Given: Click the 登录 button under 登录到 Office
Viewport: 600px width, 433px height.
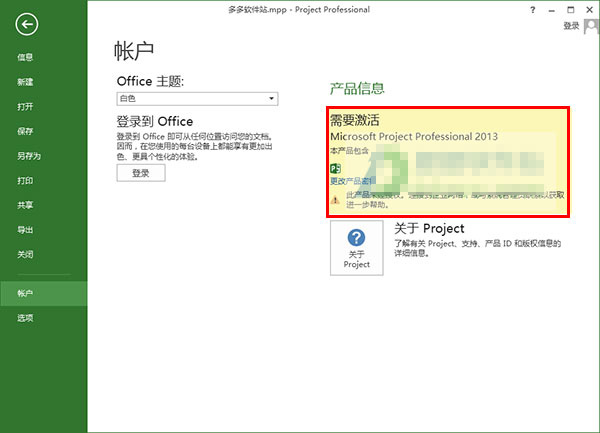Looking at the screenshot, I should click(141, 173).
